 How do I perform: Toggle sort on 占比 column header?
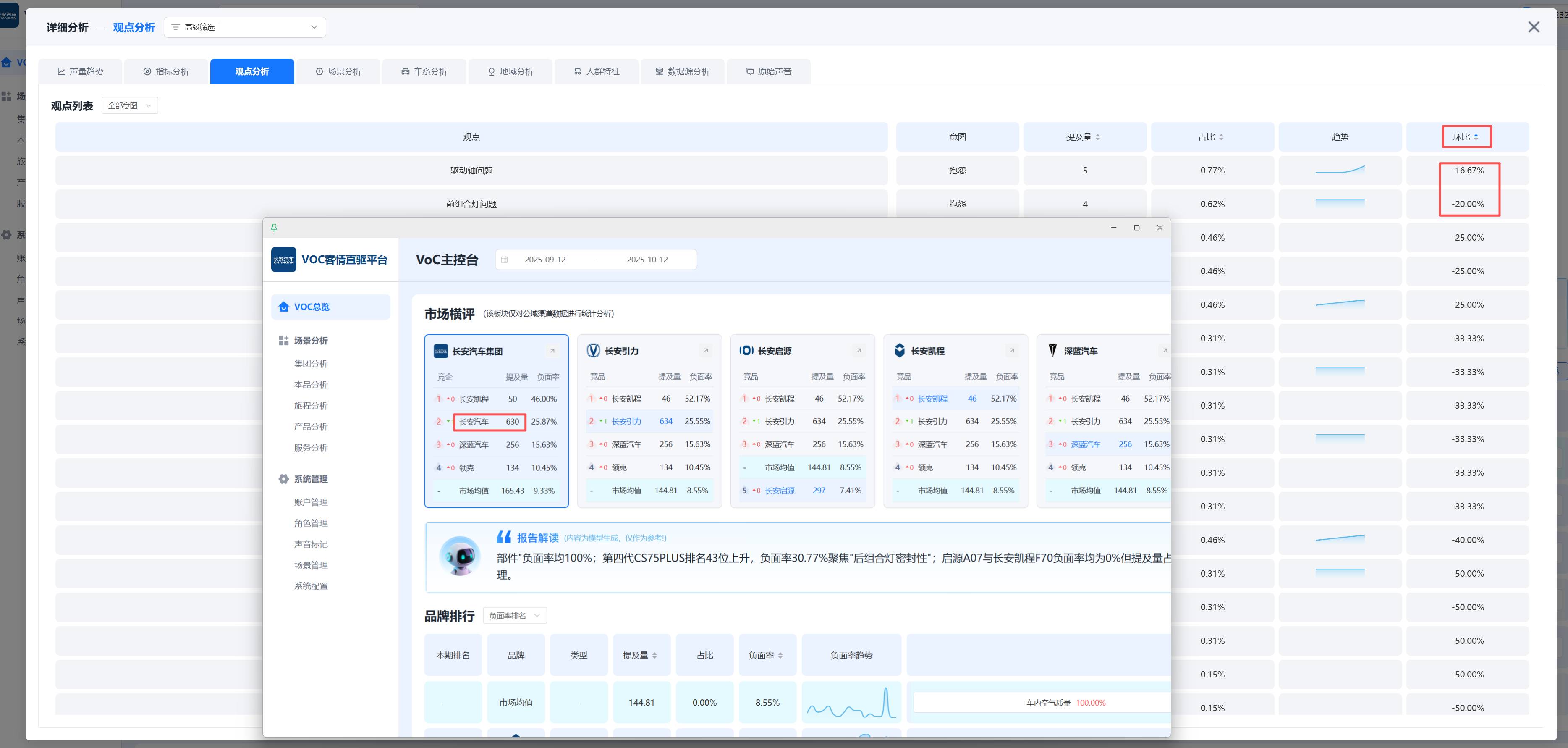(x=1221, y=137)
